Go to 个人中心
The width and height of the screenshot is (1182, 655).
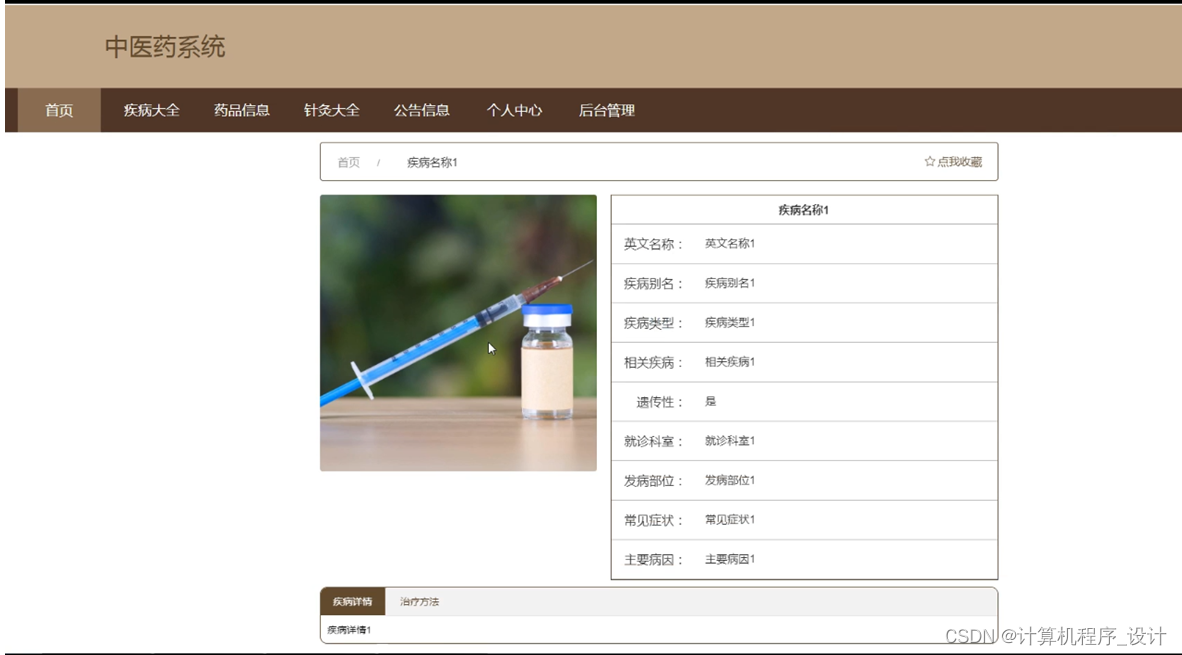tap(514, 110)
